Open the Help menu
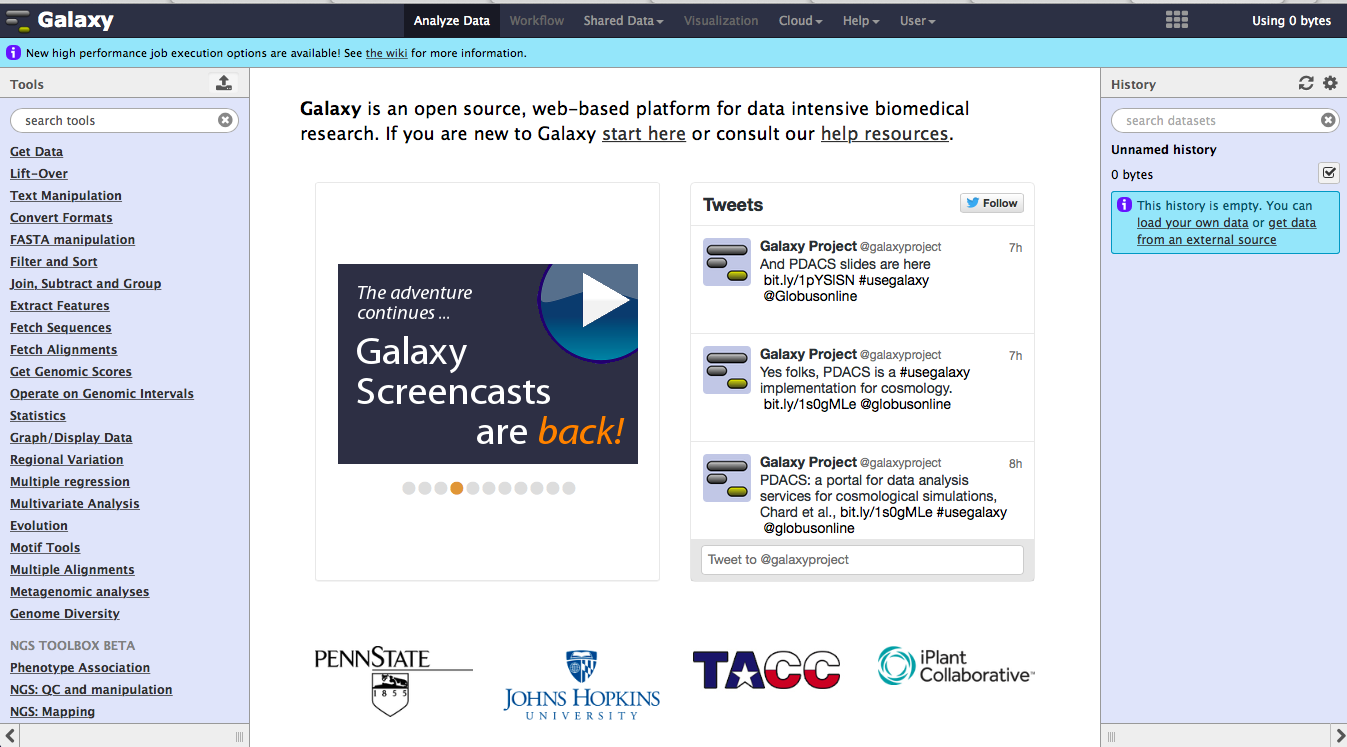 point(860,20)
